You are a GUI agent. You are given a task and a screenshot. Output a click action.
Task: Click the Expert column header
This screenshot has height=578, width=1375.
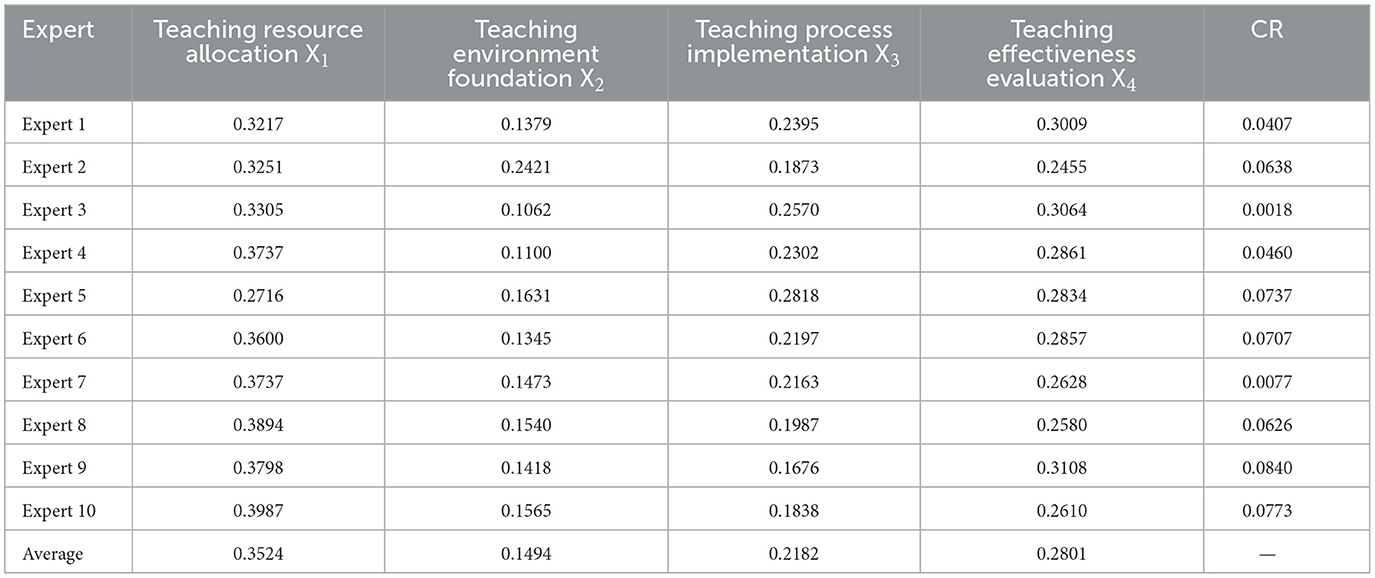click(x=58, y=29)
